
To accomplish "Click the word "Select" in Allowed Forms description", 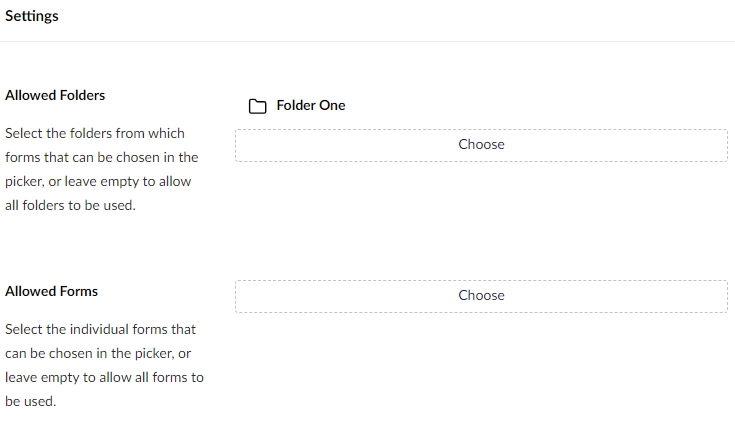I will 24,328.
